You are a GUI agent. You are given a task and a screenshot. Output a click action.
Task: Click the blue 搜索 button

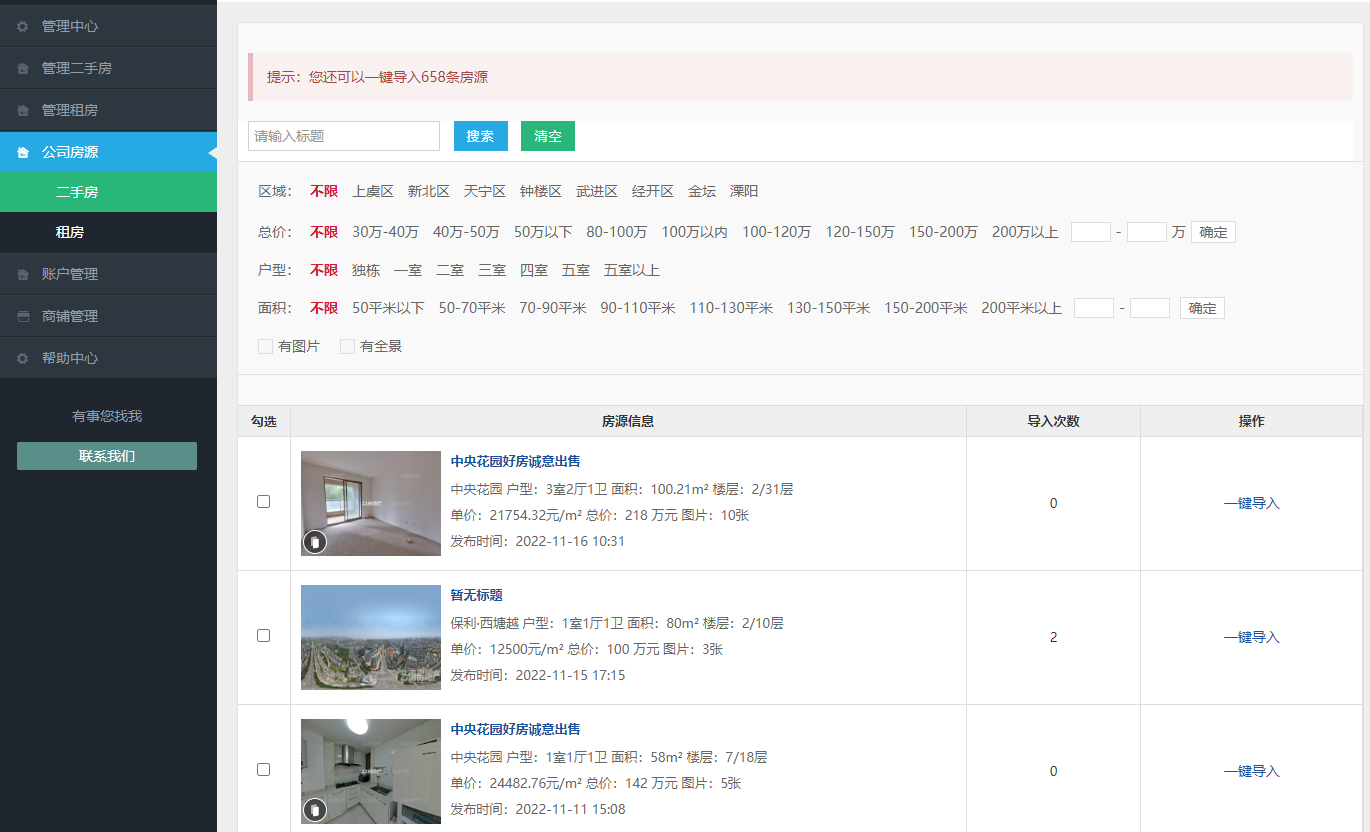click(x=480, y=136)
